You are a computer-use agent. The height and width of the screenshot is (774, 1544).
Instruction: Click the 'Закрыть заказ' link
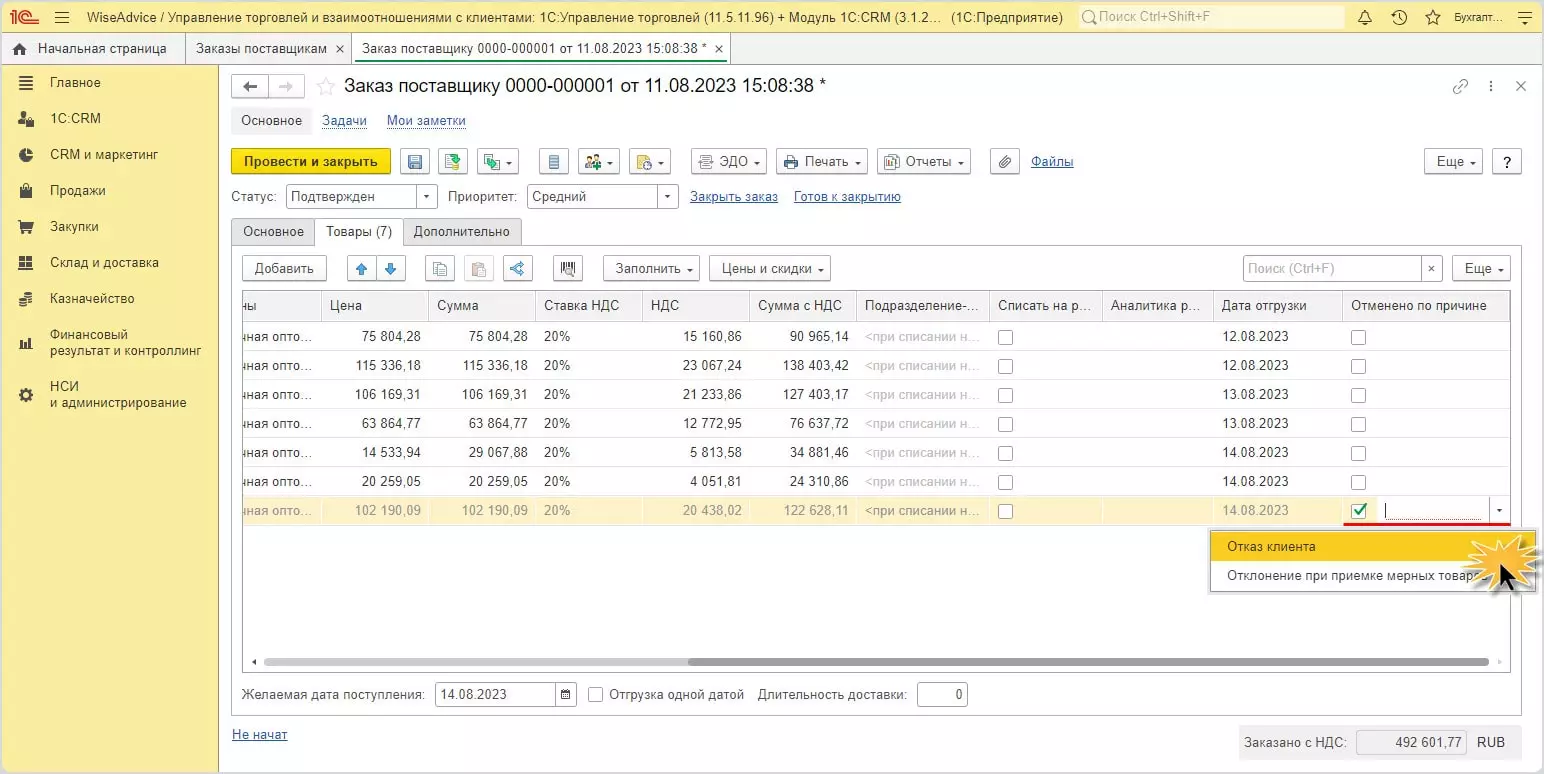[x=733, y=197]
